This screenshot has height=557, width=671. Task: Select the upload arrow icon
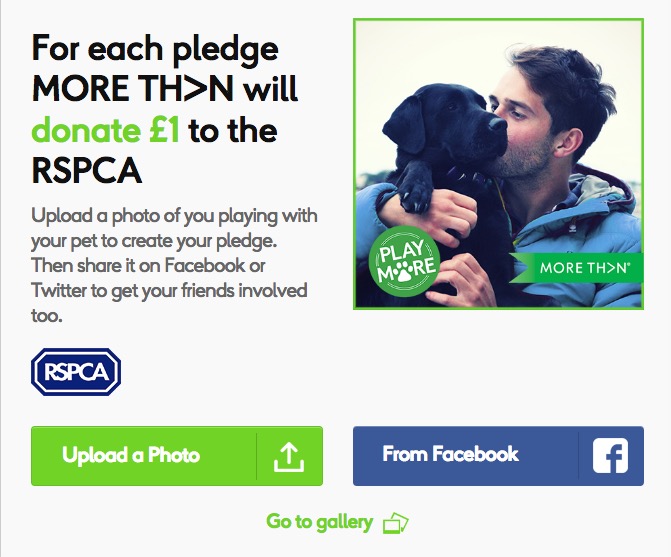click(289, 456)
